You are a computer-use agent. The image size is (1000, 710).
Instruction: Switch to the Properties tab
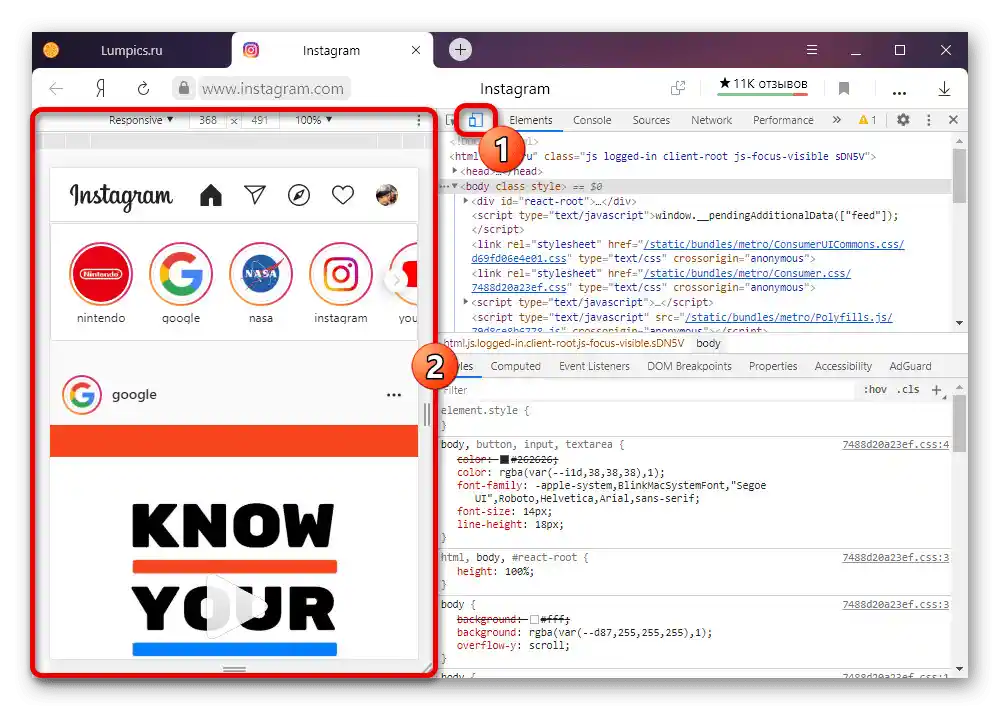(773, 366)
